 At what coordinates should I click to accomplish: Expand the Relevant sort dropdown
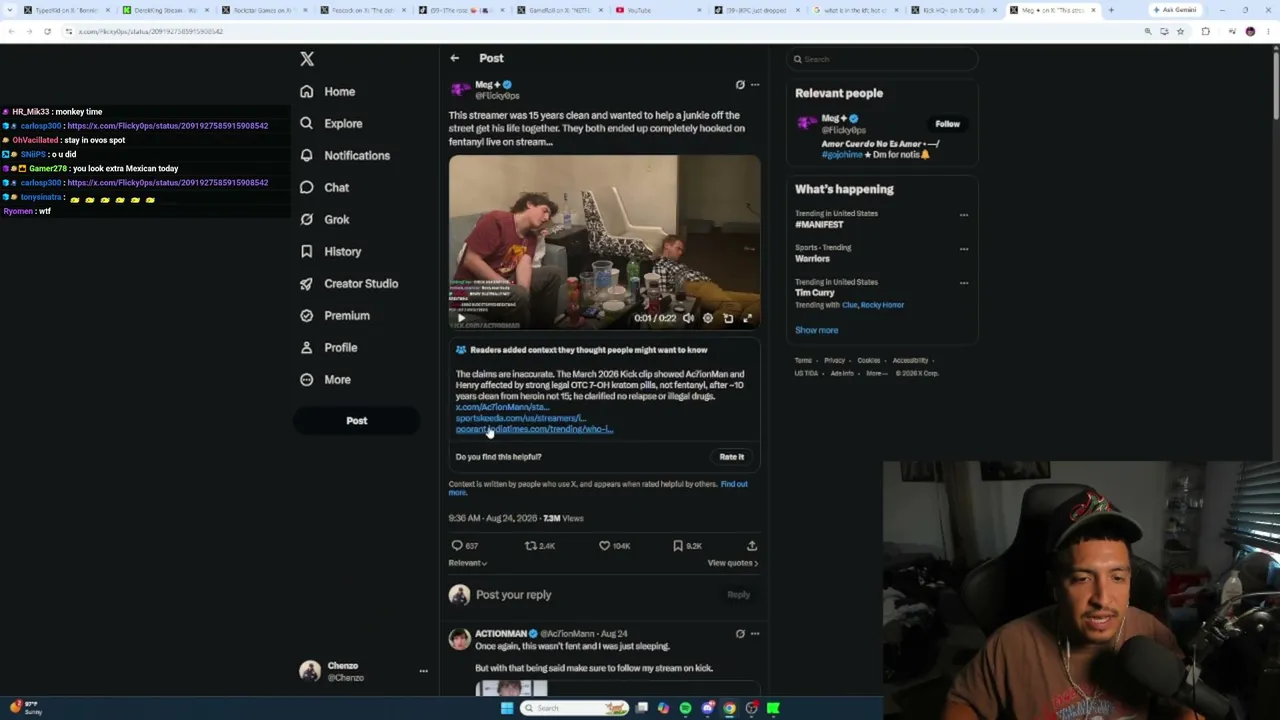[468, 563]
